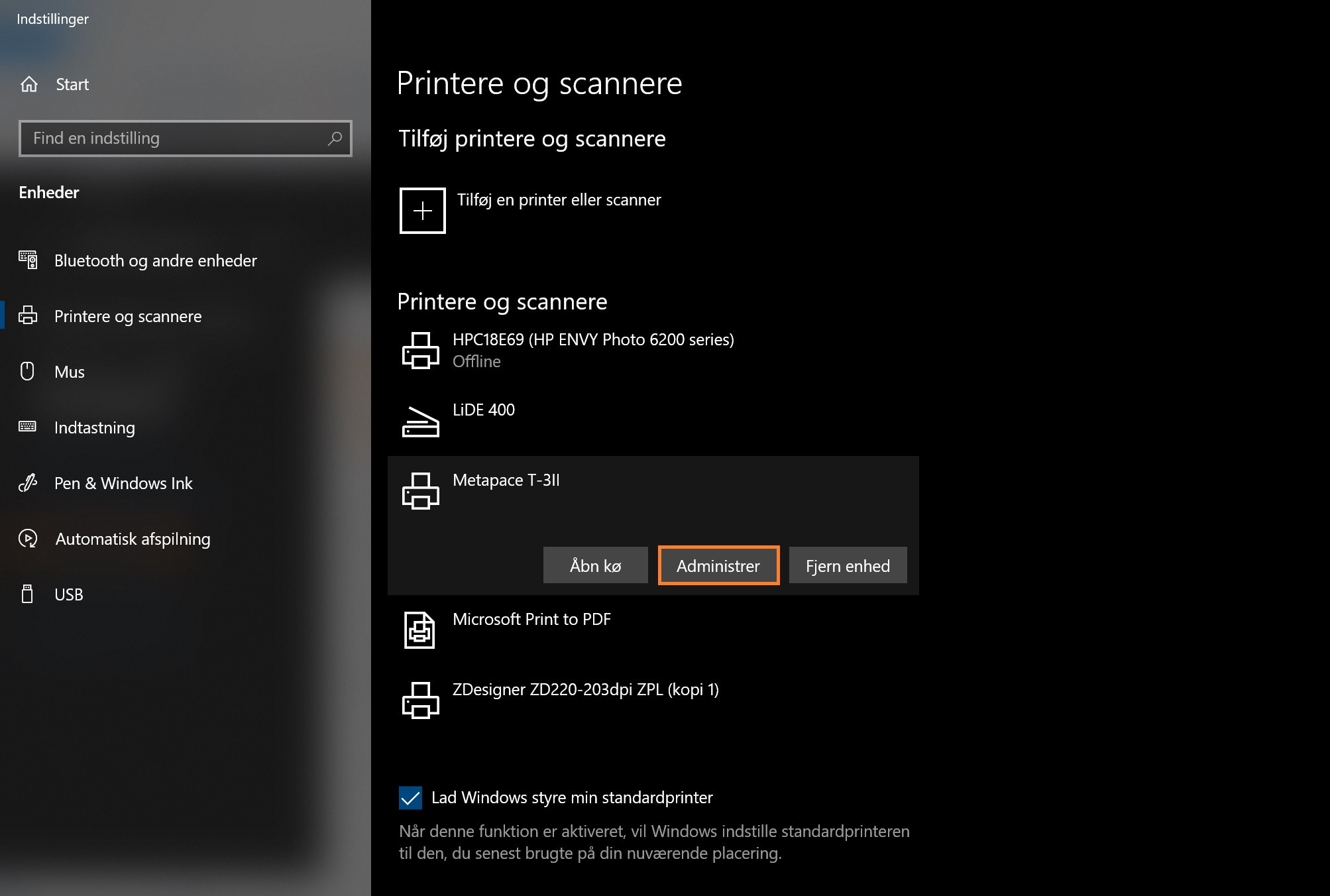Click the Microsoft Print to PDF icon
Image resolution: width=1330 pixels, height=896 pixels.
[419, 630]
